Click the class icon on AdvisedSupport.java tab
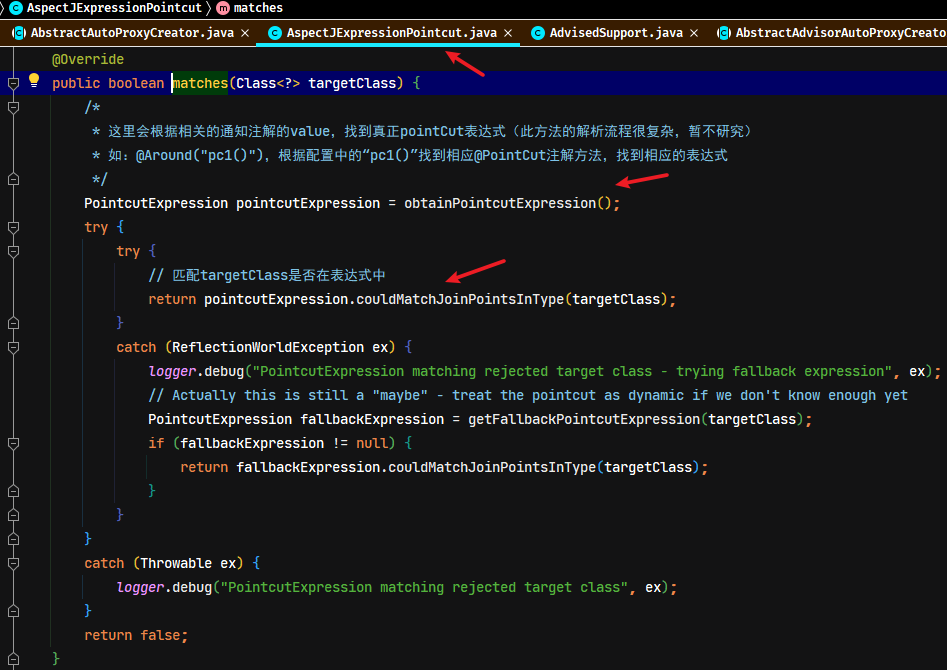The image size is (947, 670). coord(538,33)
